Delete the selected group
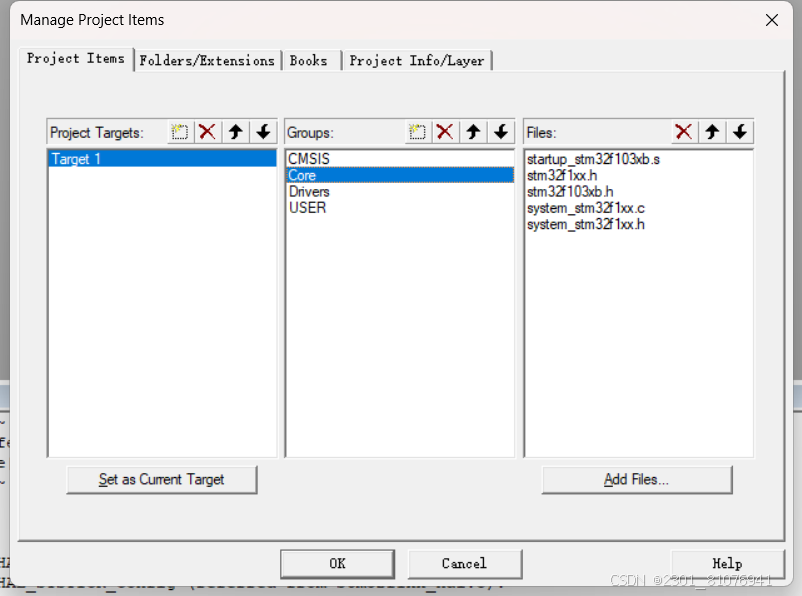The height and width of the screenshot is (596, 802). click(x=445, y=132)
